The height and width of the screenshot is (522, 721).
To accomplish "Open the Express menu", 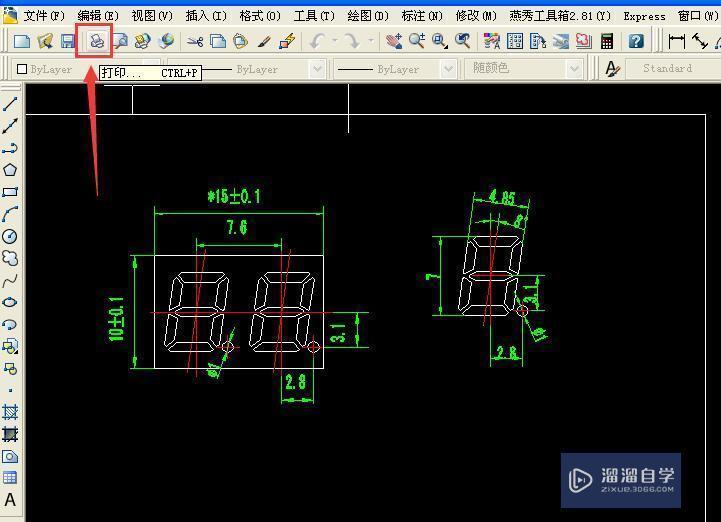I will (644, 16).
